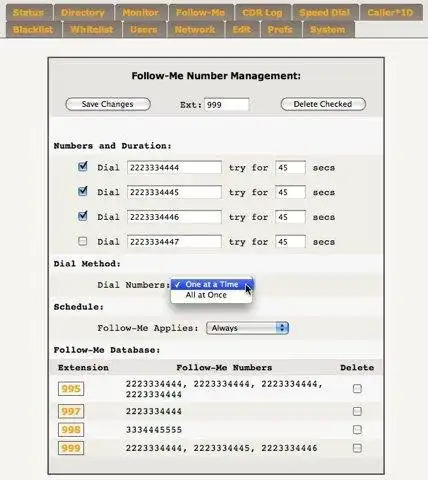The width and height of the screenshot is (428, 480).
Task: Switch to the Users tab
Action: (x=144, y=30)
